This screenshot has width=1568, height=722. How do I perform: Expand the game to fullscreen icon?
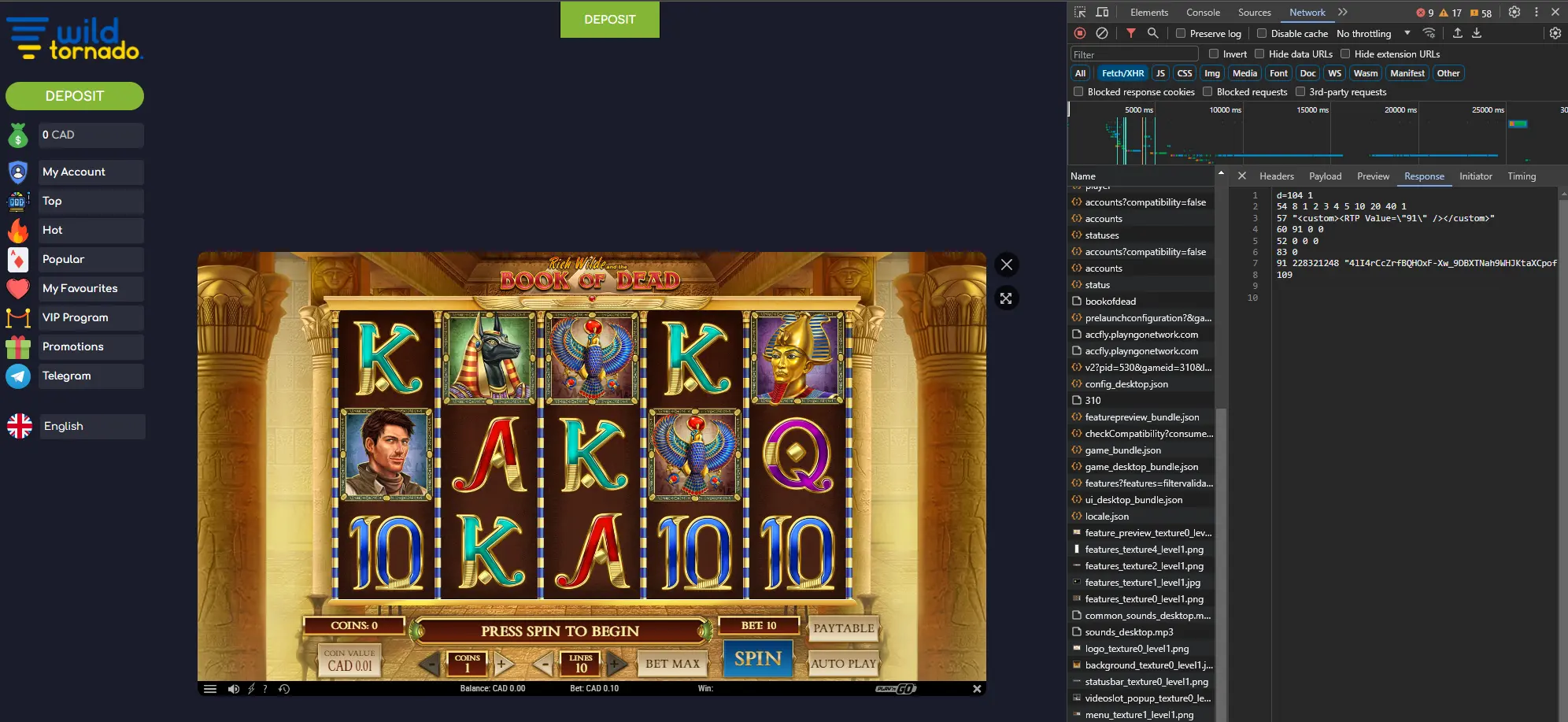pyautogui.click(x=1006, y=298)
